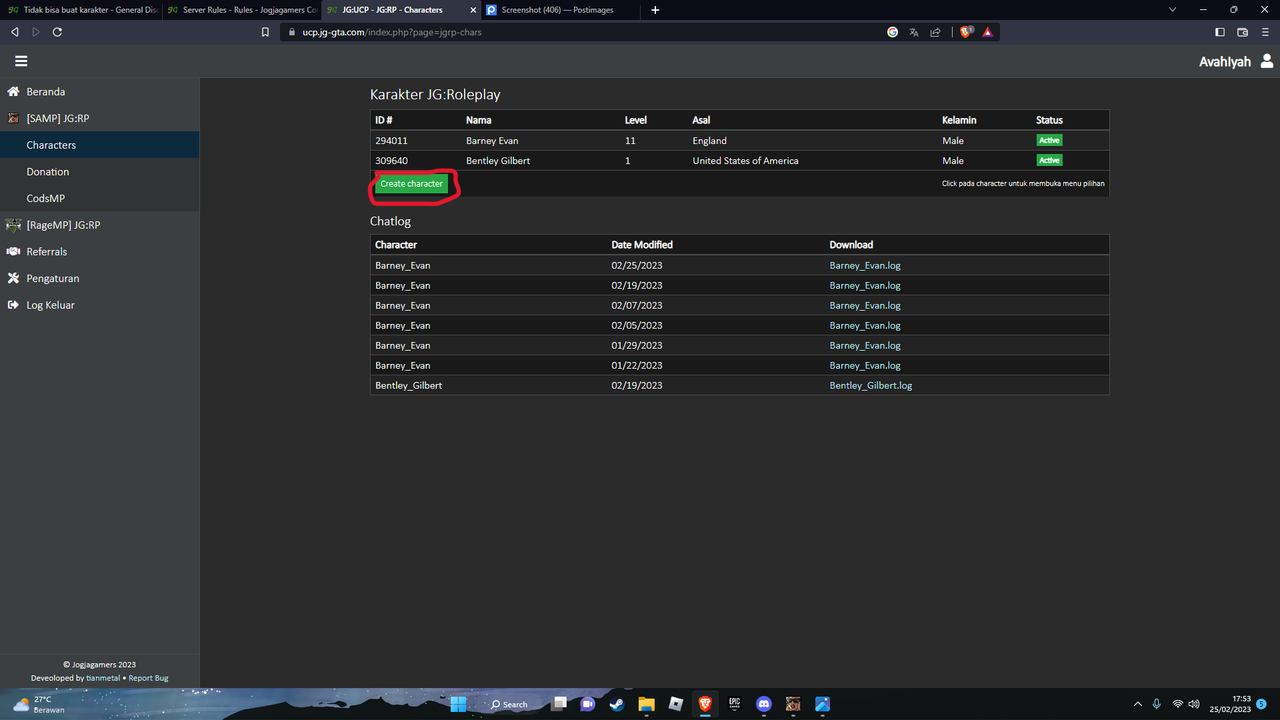Open File Explorer from the taskbar
The width and height of the screenshot is (1280, 720).
click(x=646, y=704)
